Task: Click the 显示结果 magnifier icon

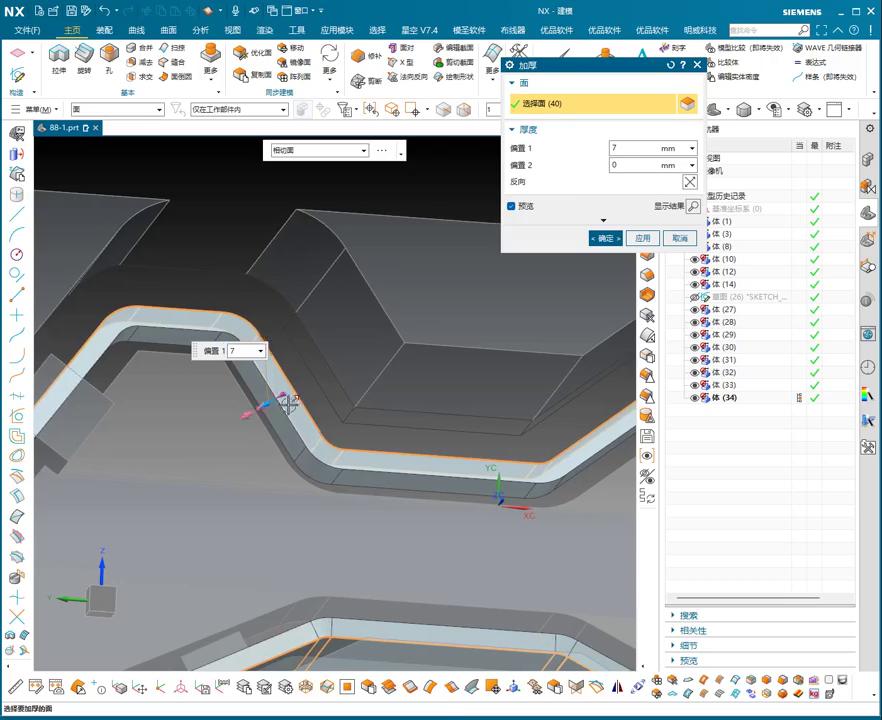Action: pos(693,206)
